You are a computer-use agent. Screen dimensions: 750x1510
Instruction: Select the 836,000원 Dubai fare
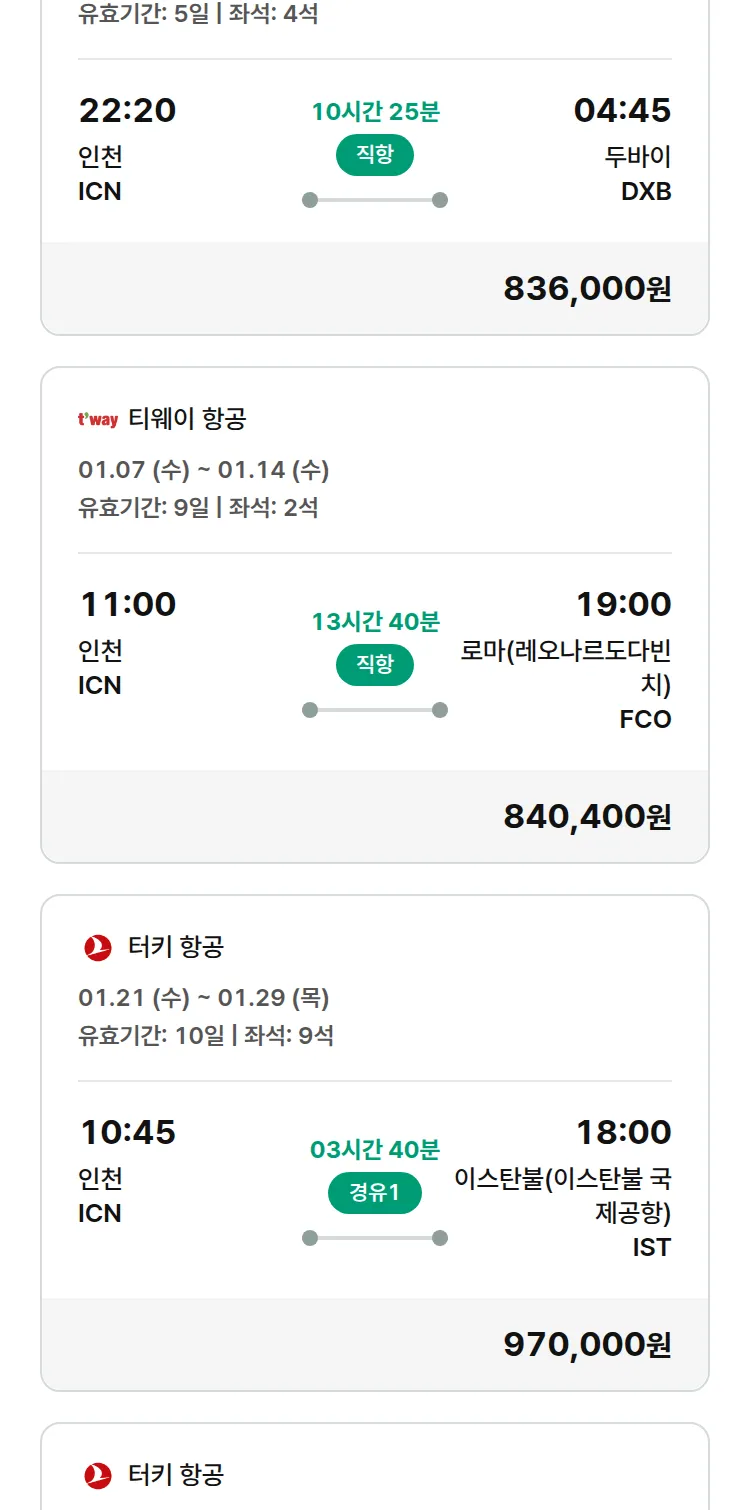click(587, 289)
